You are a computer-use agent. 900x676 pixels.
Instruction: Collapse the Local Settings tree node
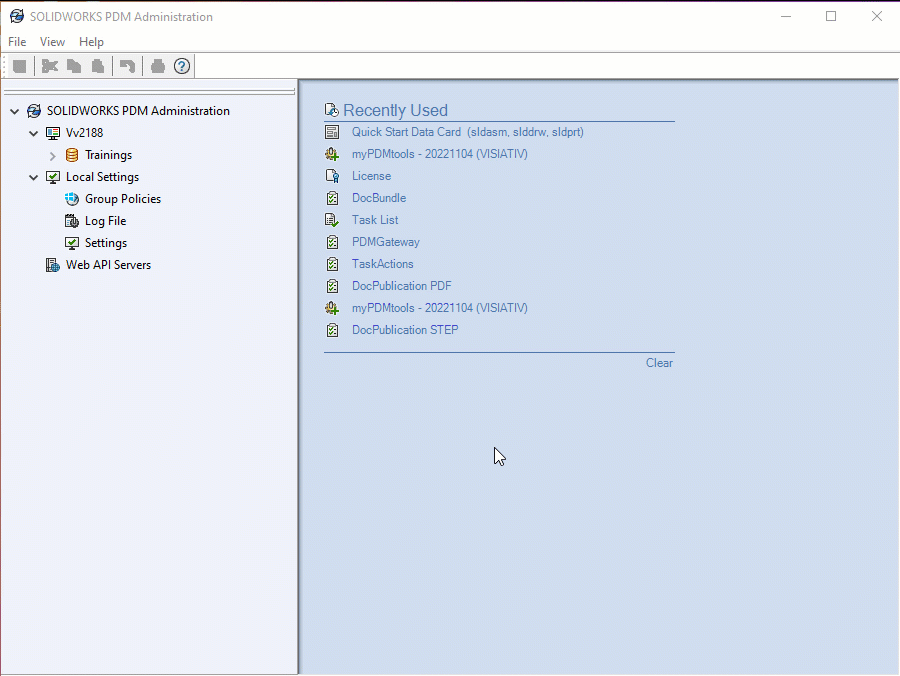tap(34, 178)
